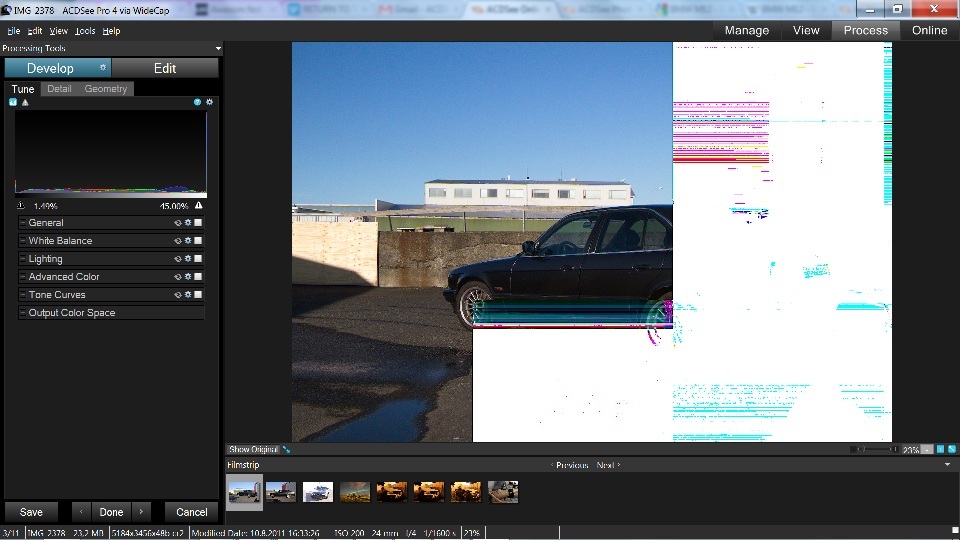Open the White Balance settings gear
The image size is (961, 540).
tap(187, 241)
